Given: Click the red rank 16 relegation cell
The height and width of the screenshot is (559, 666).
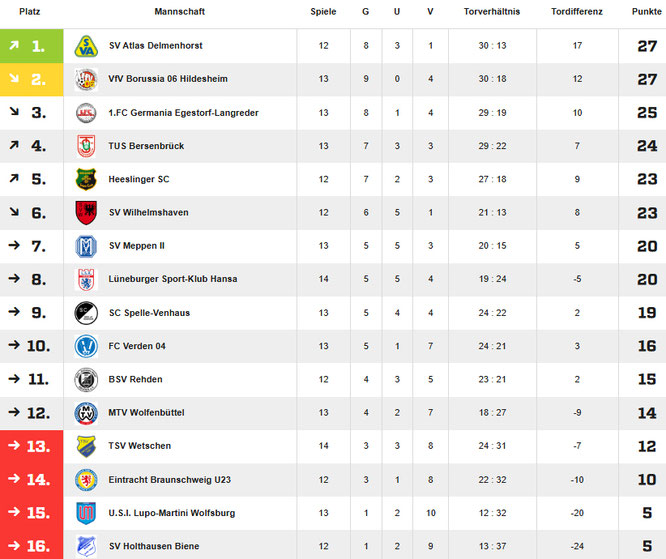Looking at the screenshot, I should tap(32, 546).
